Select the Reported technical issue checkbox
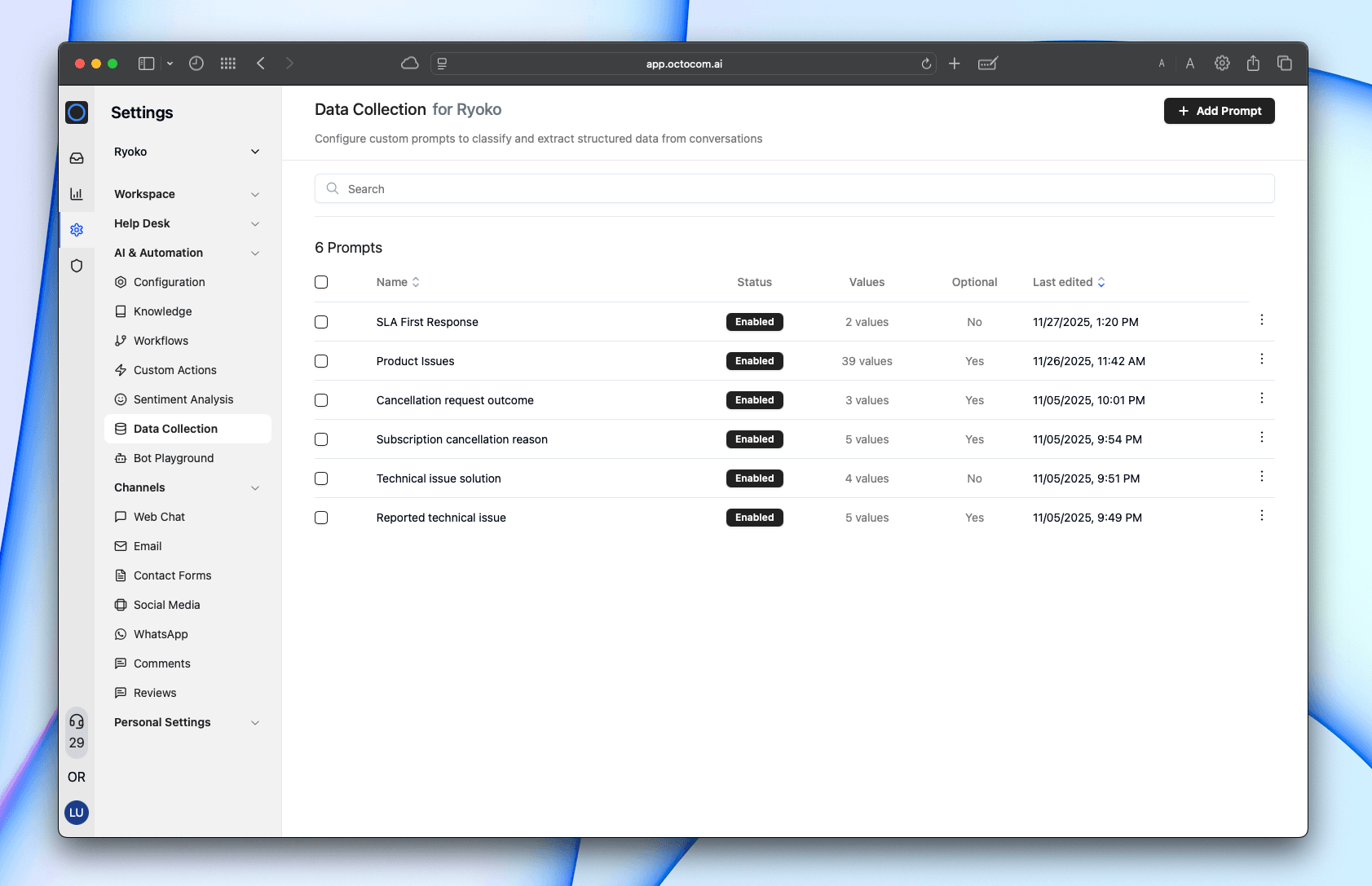Viewport: 1372px width, 886px height. tap(321, 518)
